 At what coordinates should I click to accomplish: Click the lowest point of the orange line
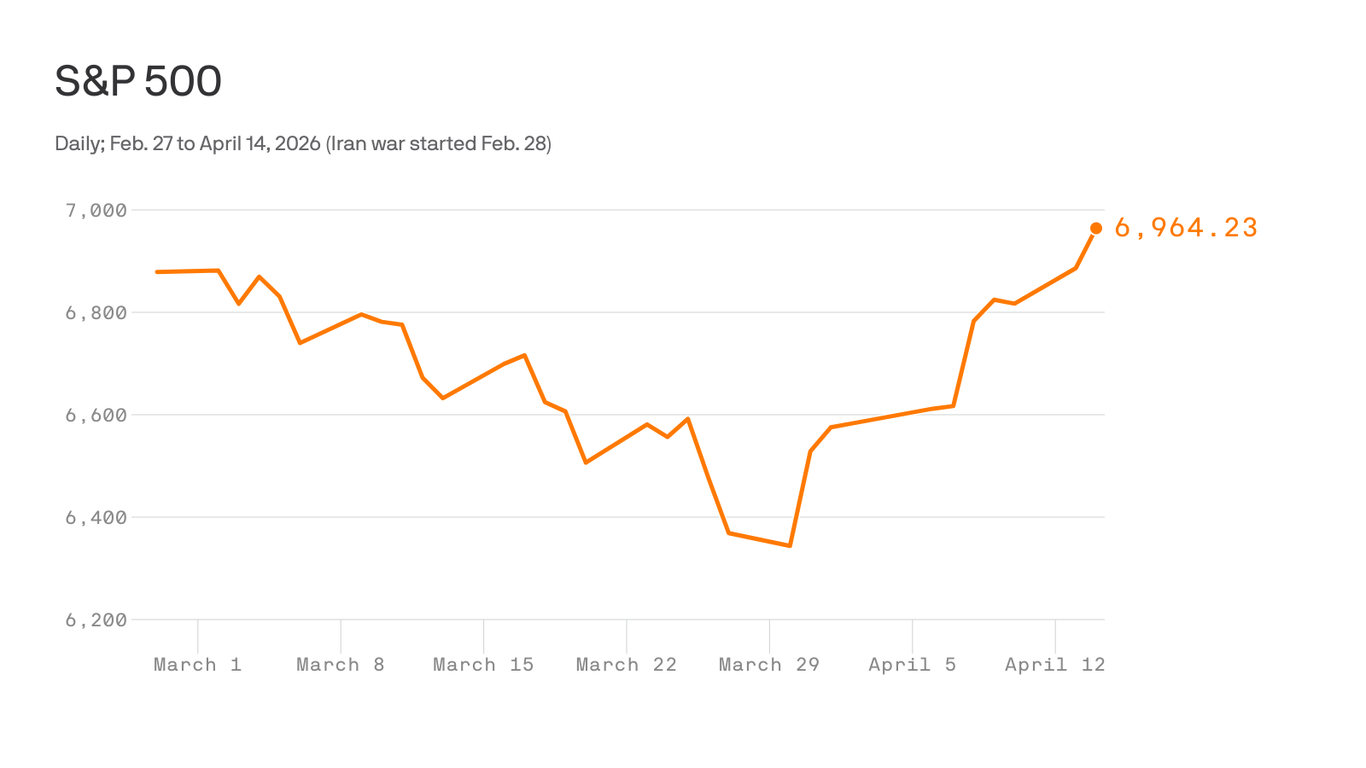[x=790, y=545]
